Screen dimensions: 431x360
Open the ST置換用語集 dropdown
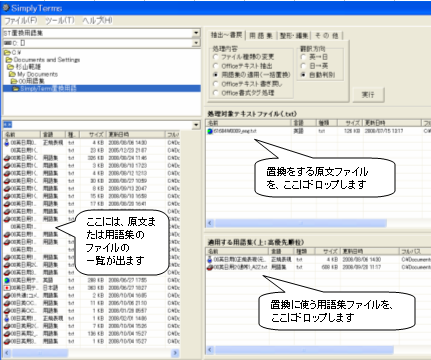tap(196, 33)
